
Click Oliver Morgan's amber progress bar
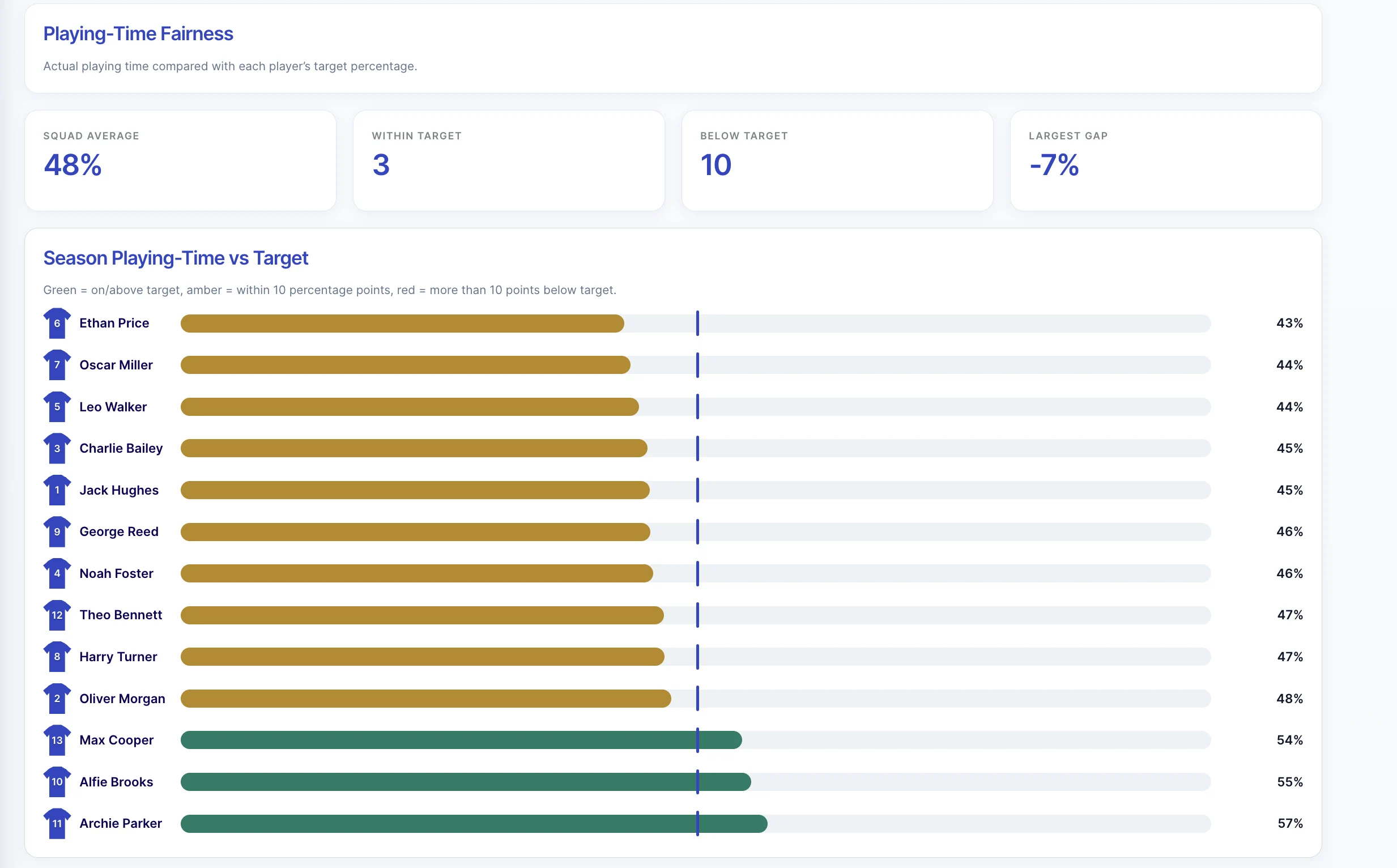pos(426,699)
